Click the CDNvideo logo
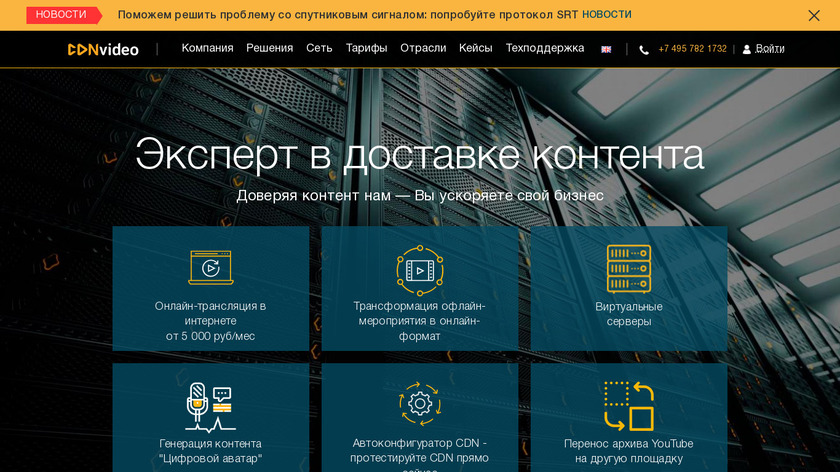The image size is (840, 472). pos(103,49)
